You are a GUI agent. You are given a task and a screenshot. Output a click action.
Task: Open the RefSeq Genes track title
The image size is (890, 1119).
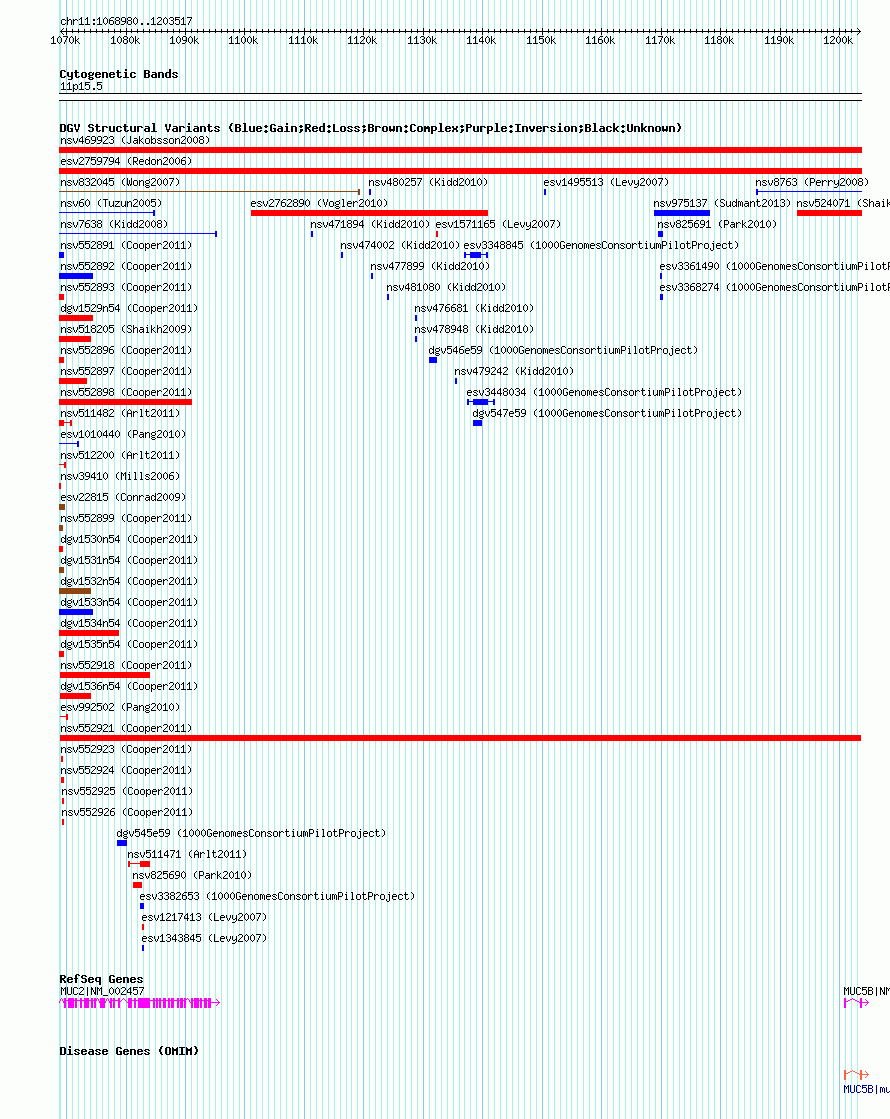tap(101, 980)
